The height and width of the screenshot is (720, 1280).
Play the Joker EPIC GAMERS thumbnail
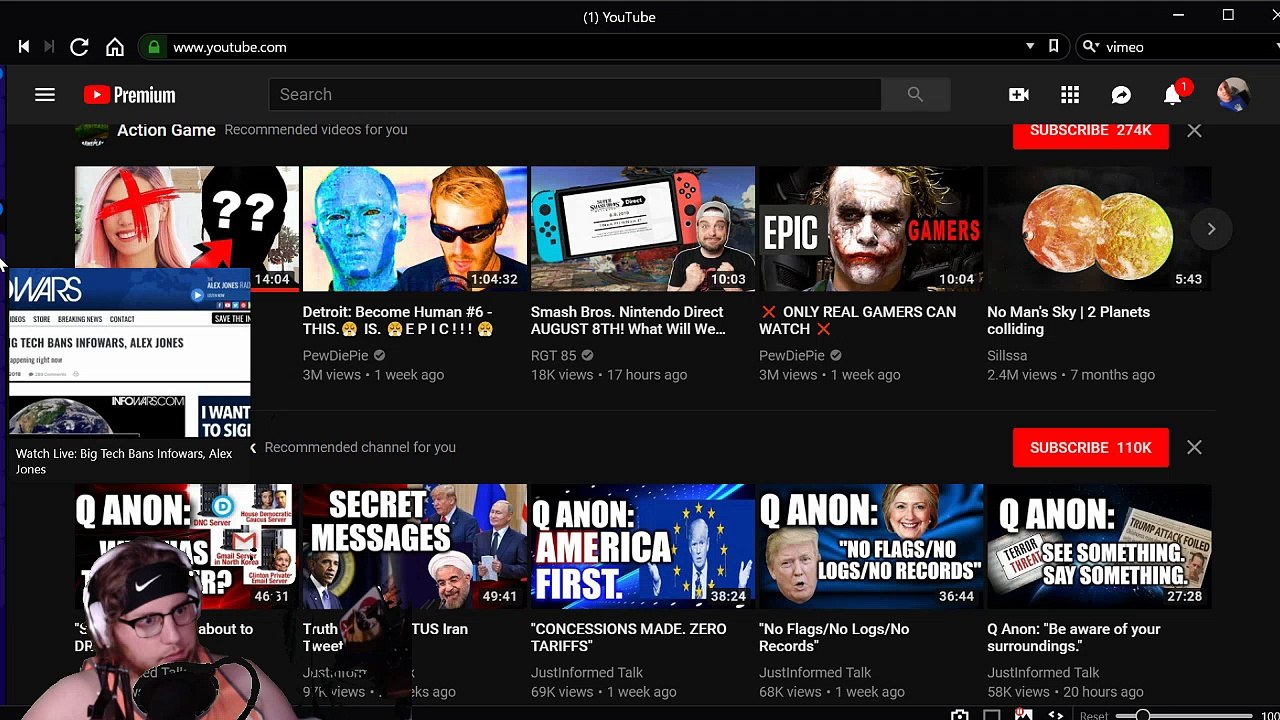tap(871, 229)
